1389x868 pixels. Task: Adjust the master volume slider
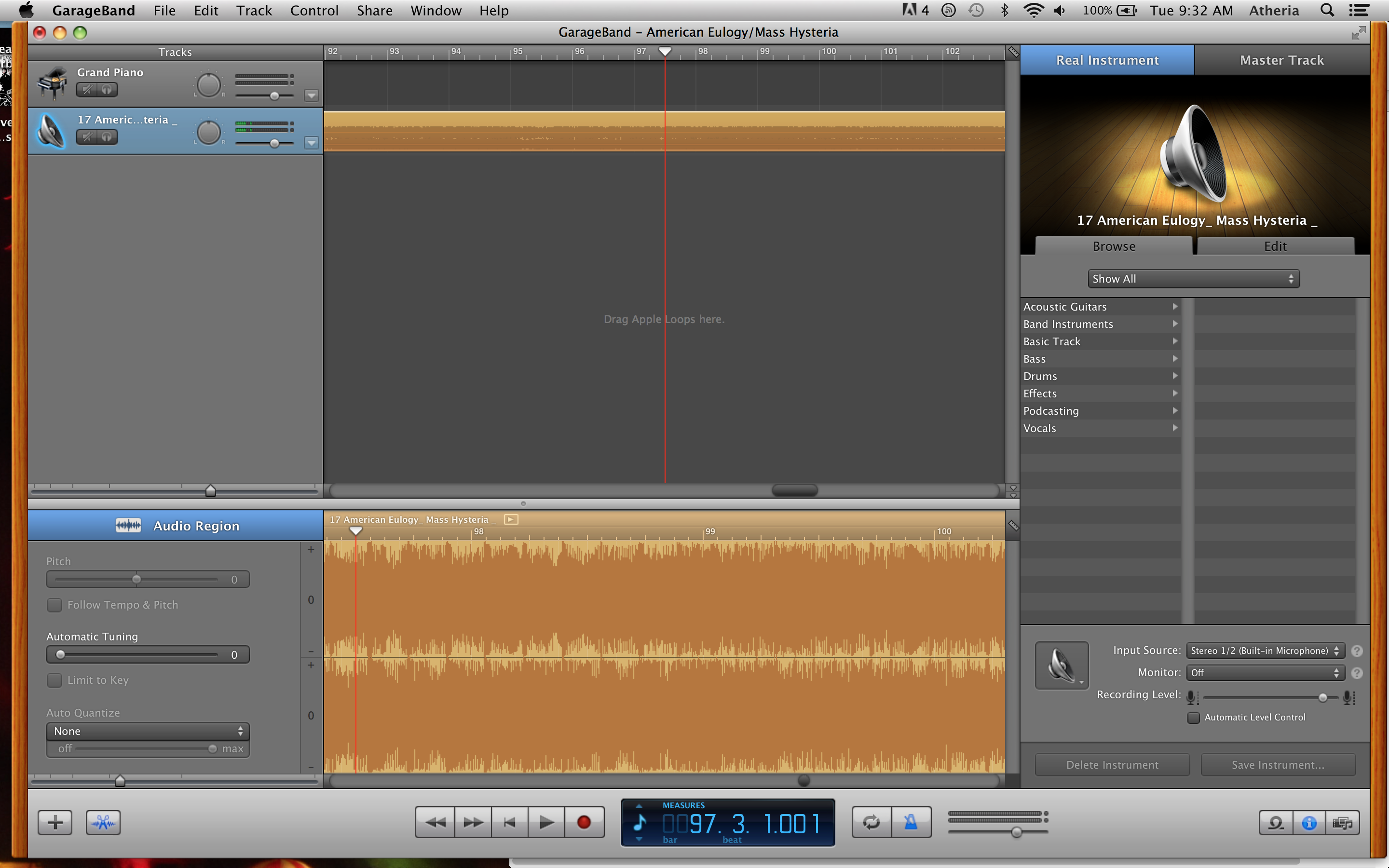[x=1017, y=832]
